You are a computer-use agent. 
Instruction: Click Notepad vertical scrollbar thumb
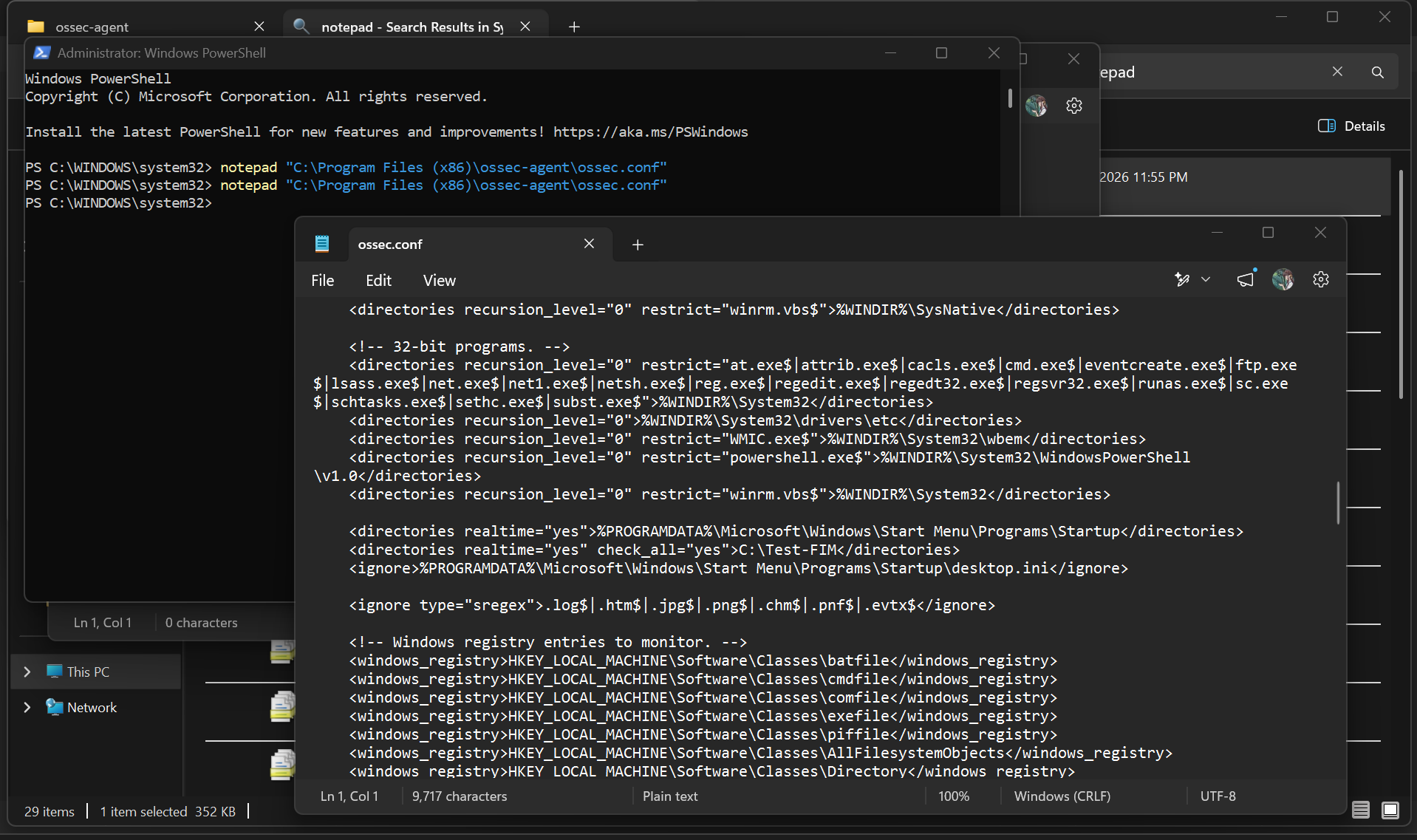[1338, 503]
